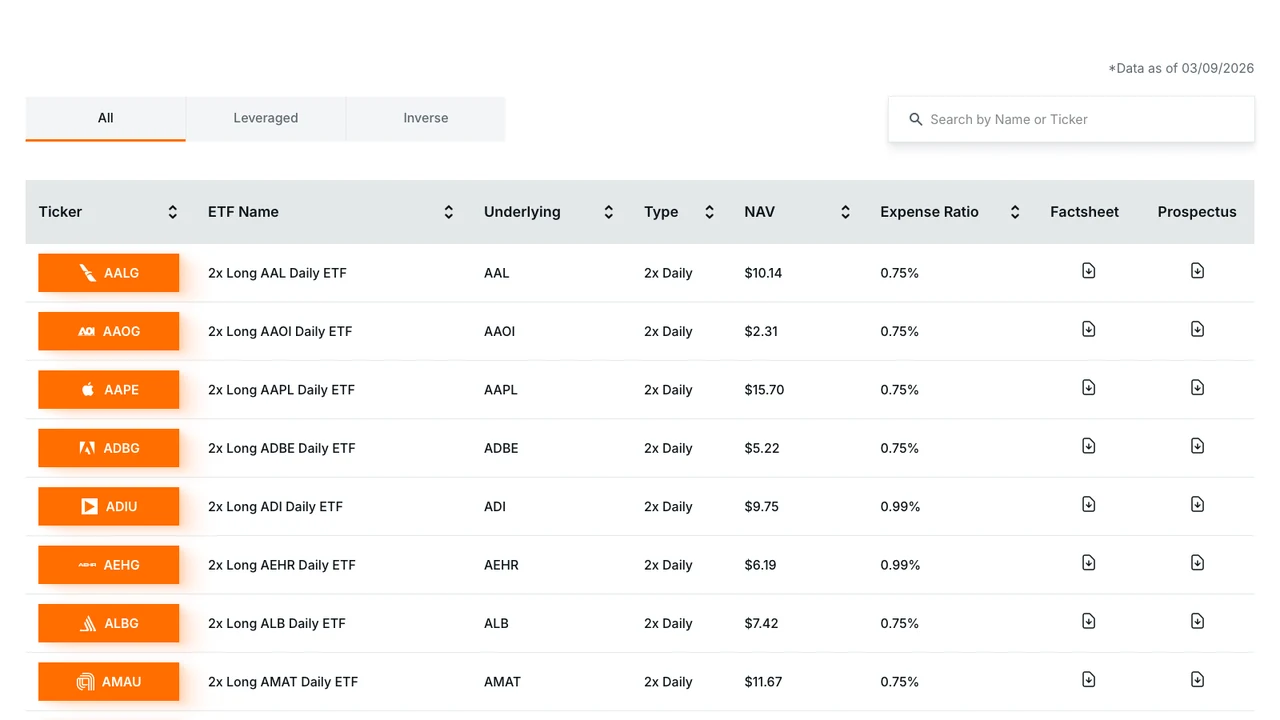Click '2x Long ADI Daily ETF' name
The height and width of the screenshot is (720, 1280).
pos(275,506)
